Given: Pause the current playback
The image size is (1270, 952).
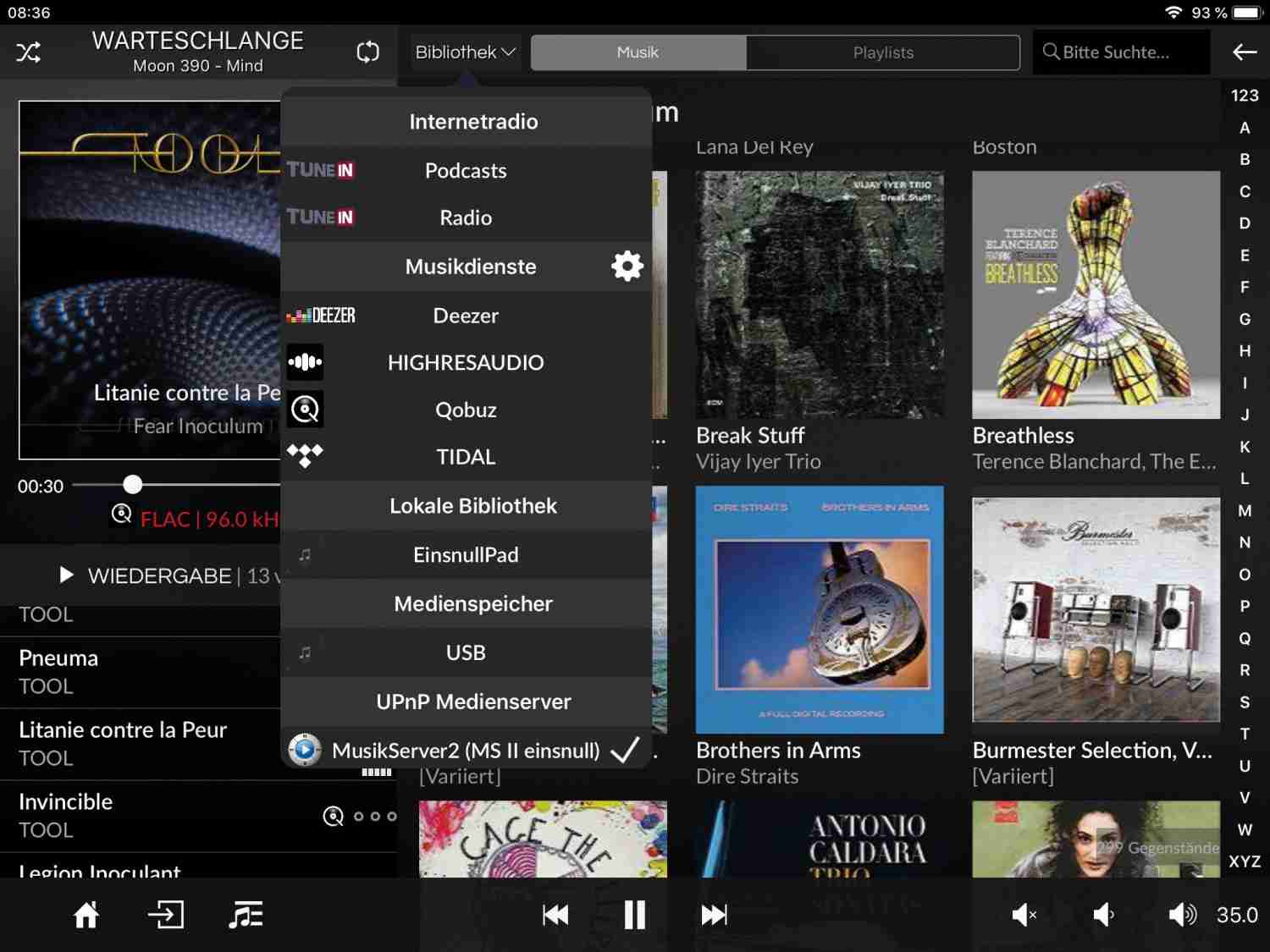Looking at the screenshot, I should (635, 915).
